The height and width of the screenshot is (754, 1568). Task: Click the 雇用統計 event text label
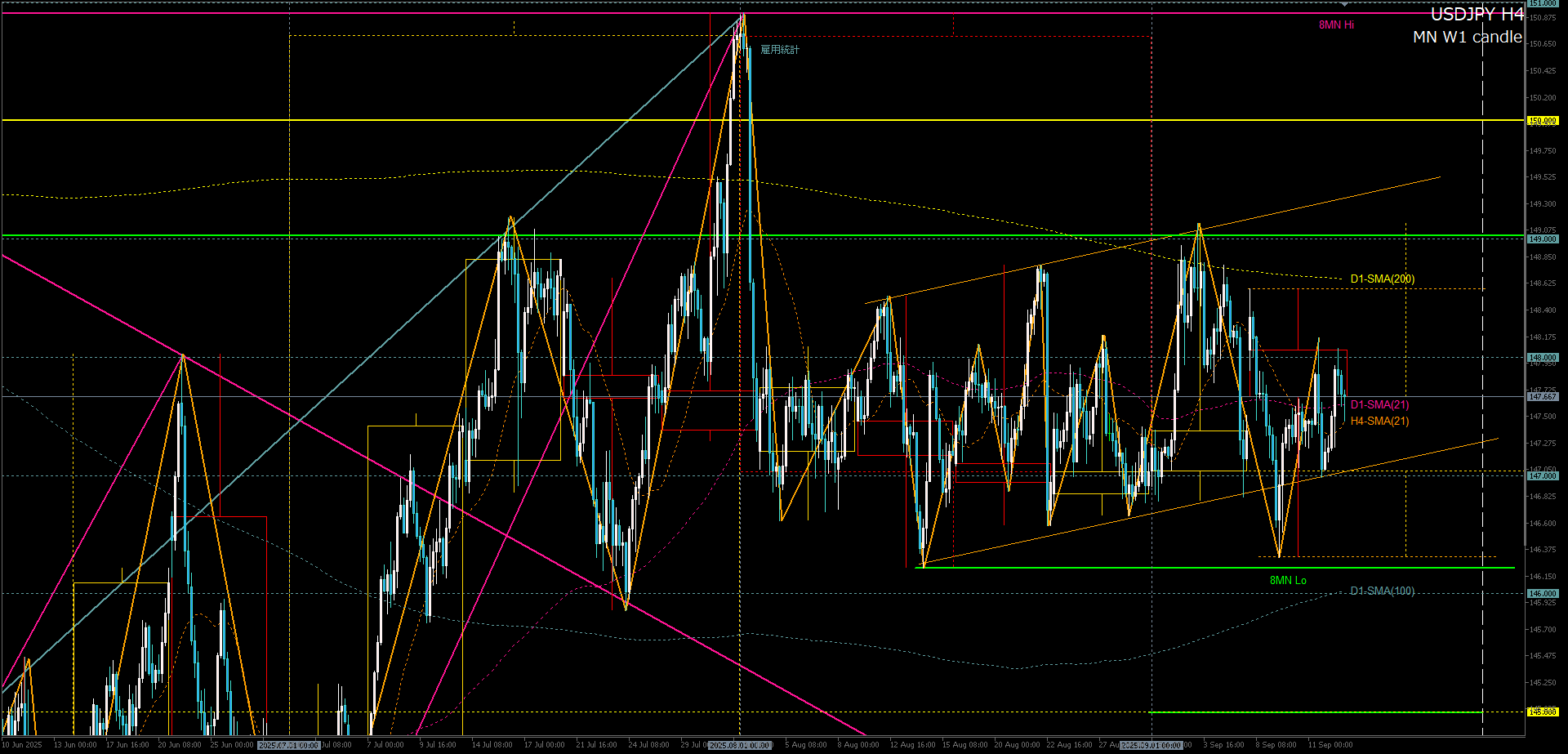point(780,50)
